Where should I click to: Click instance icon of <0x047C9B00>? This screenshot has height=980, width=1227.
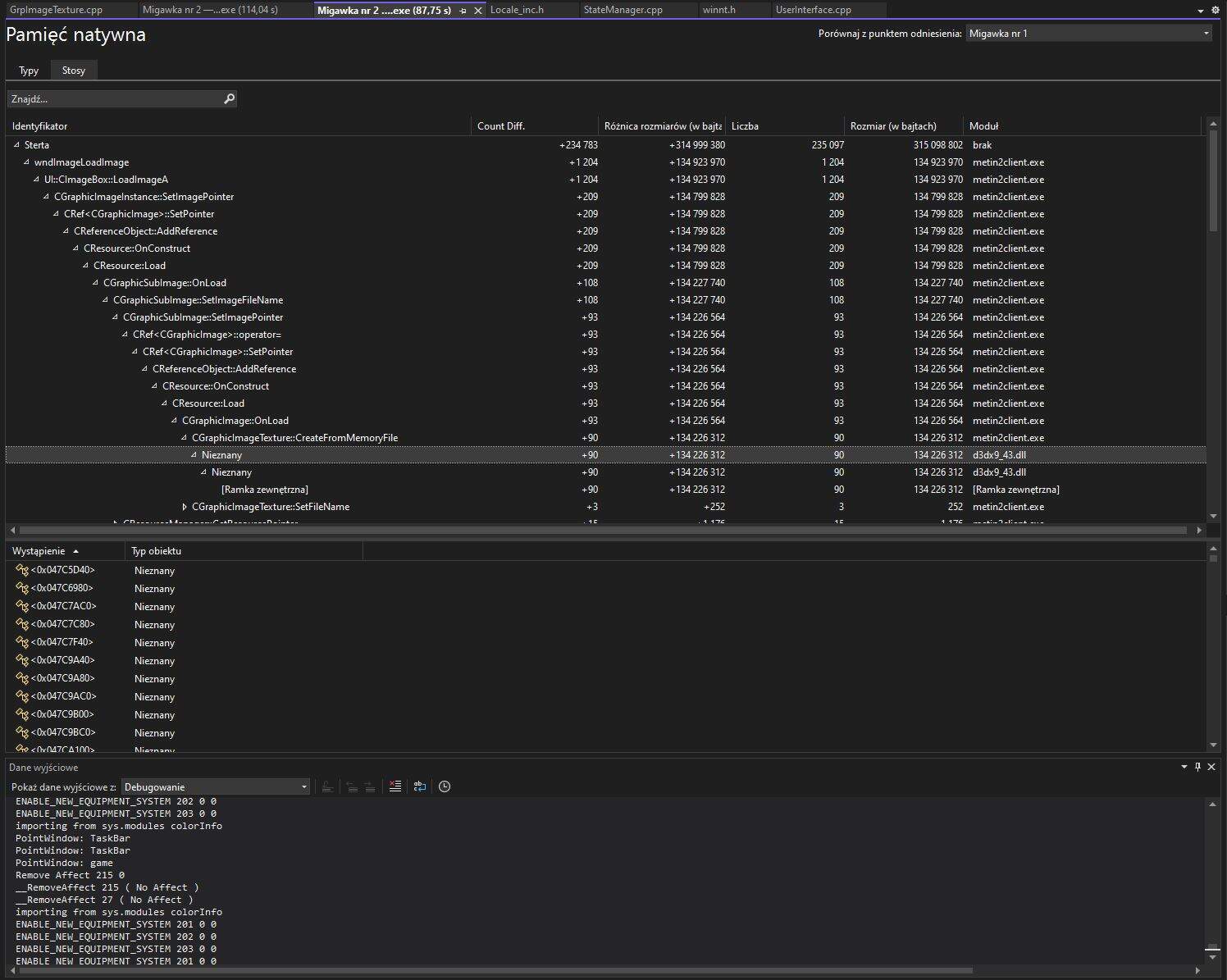[22, 714]
